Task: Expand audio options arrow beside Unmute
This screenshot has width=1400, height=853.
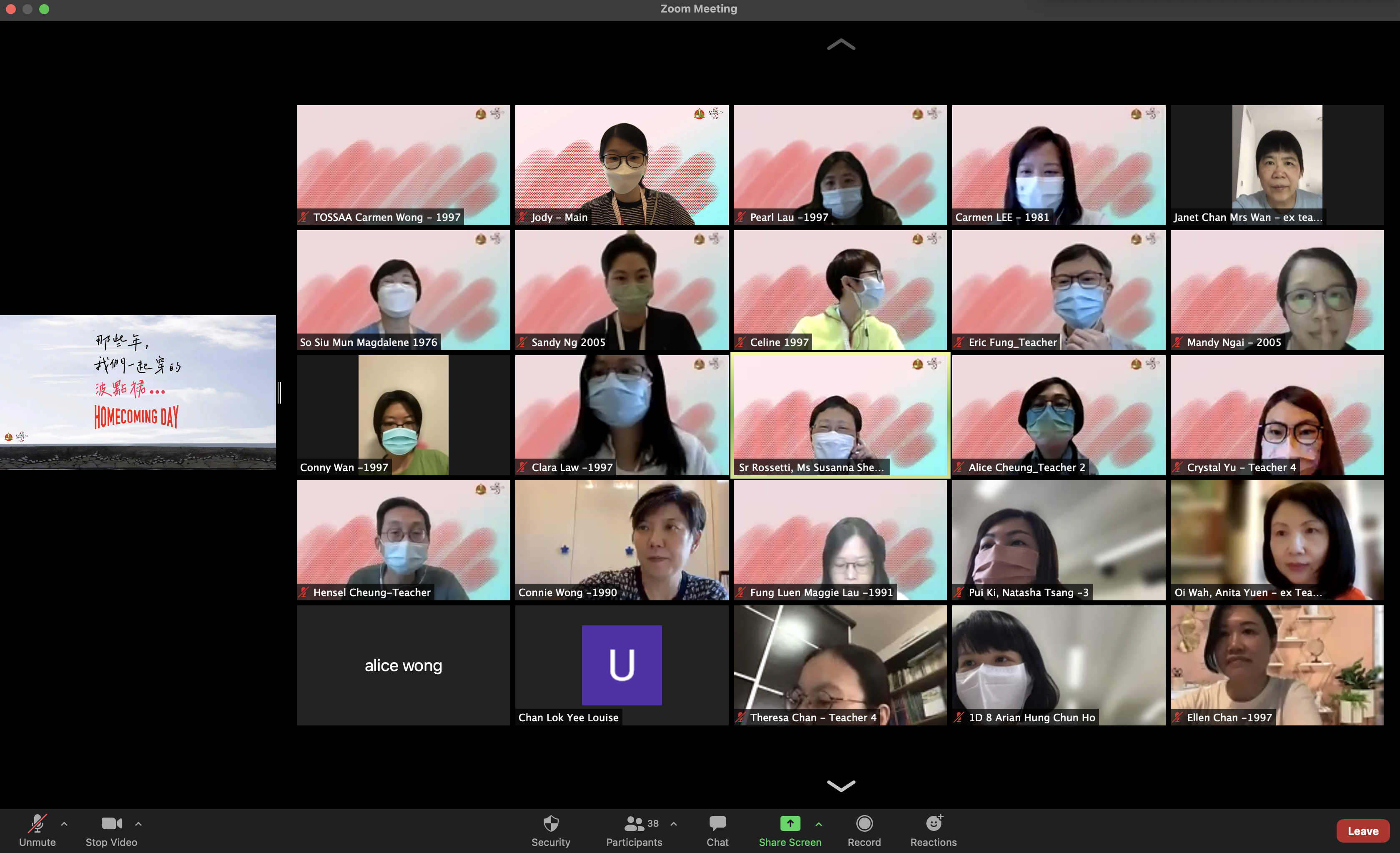Action: point(64,823)
